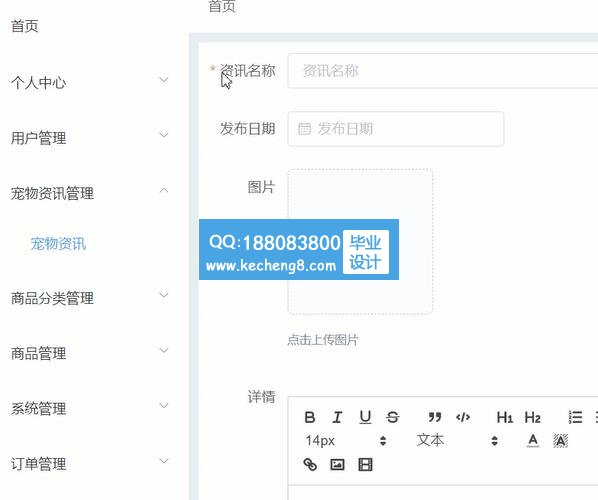Insert an image in editor

pos(337,465)
